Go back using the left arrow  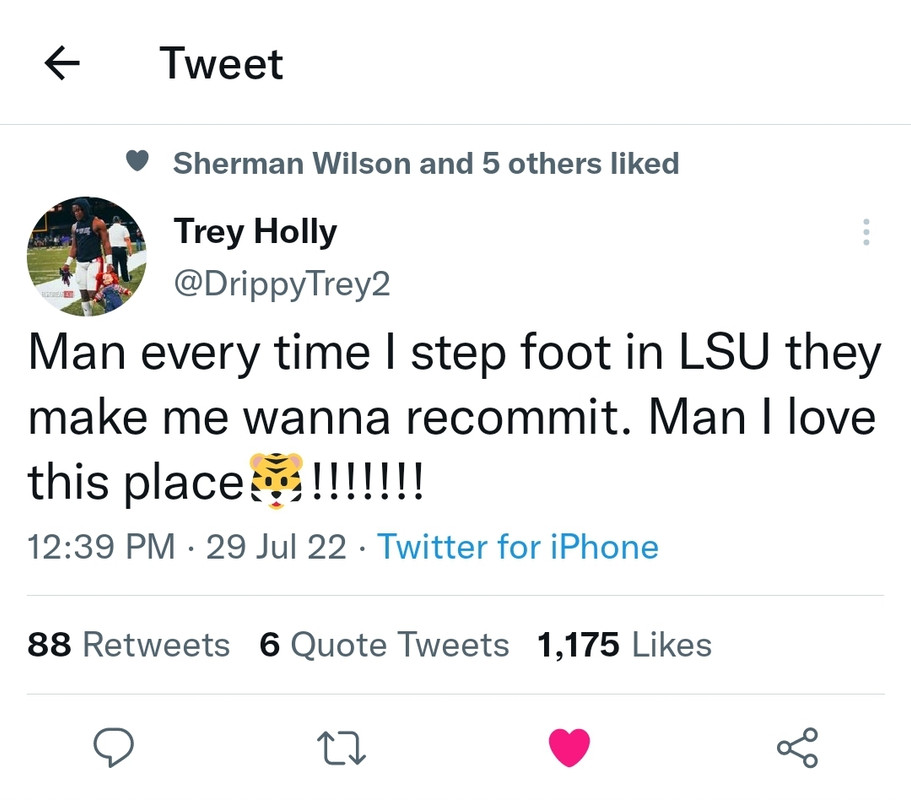(x=63, y=64)
